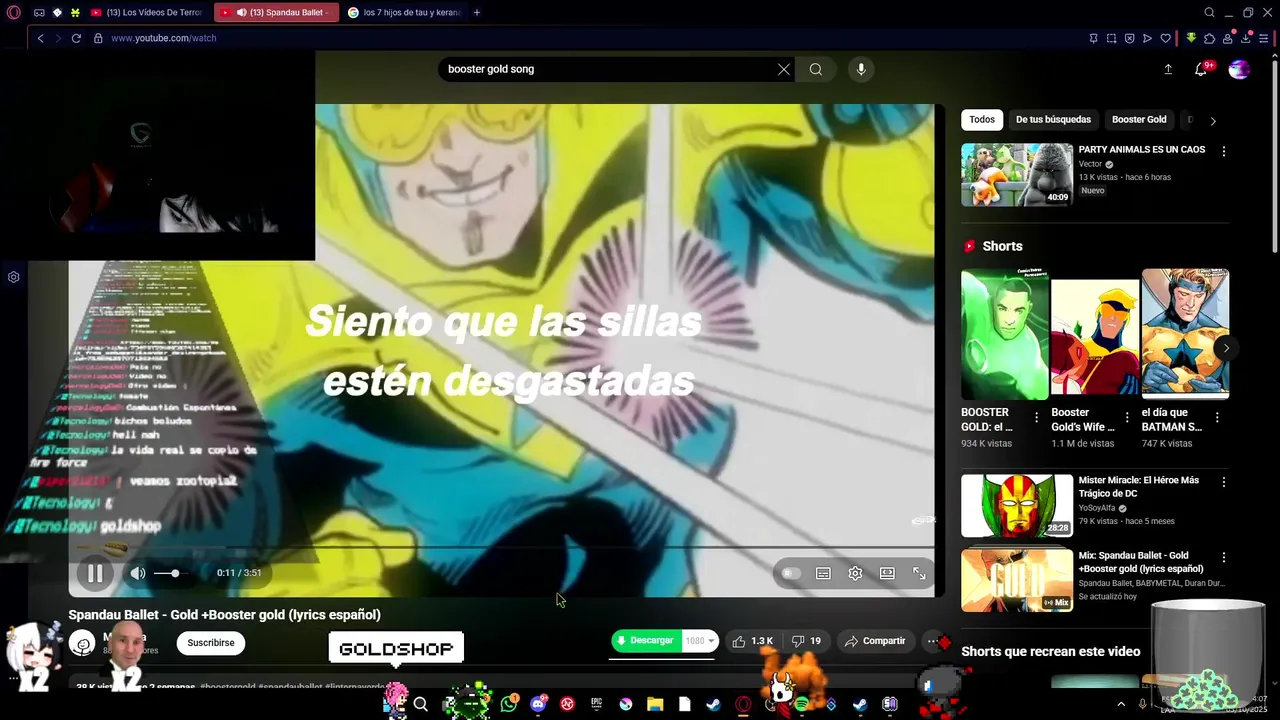Click the green Descargar button
The image size is (1280, 720).
pyautogui.click(x=645, y=641)
